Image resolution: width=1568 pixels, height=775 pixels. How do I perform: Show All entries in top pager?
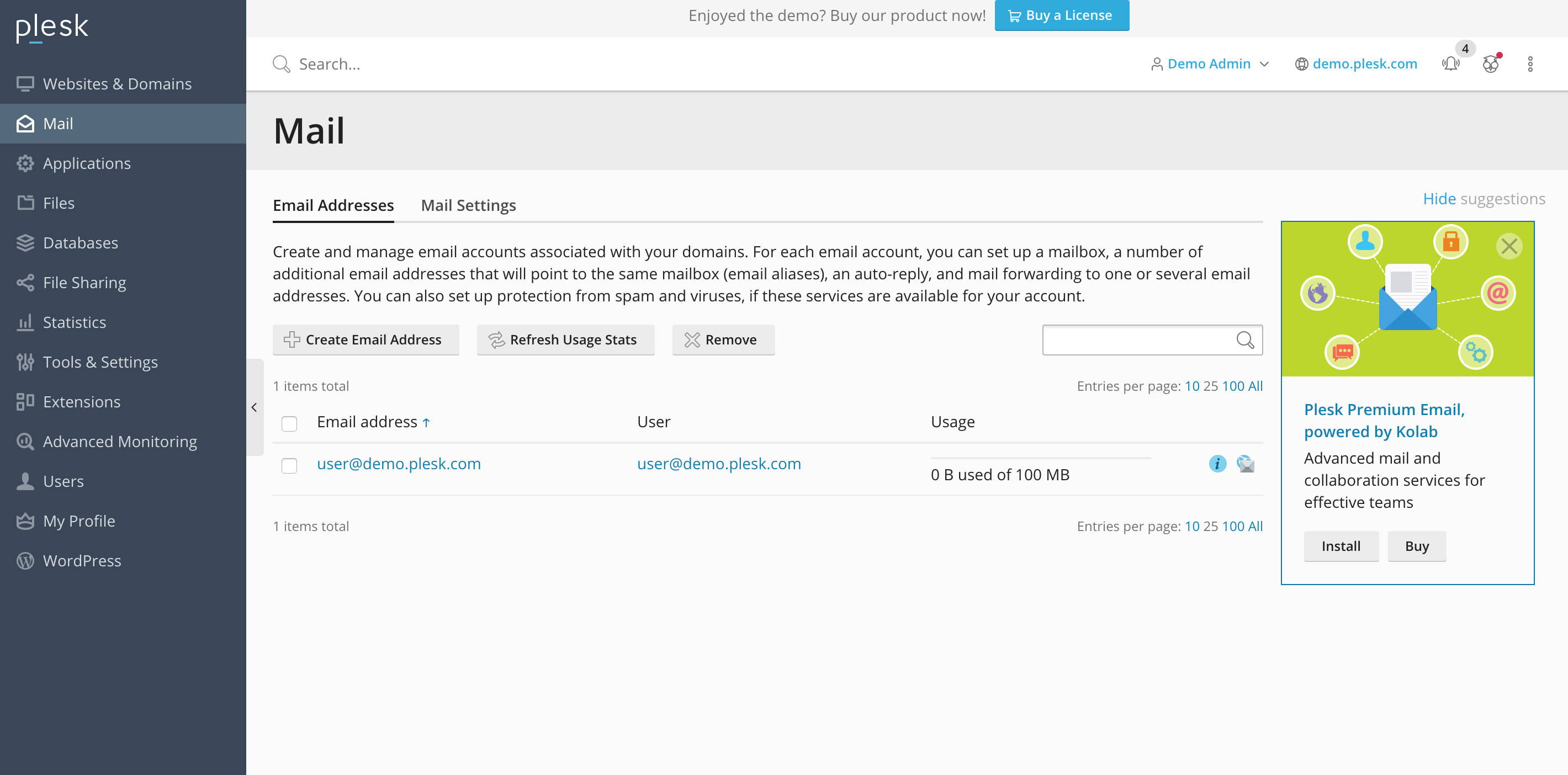point(1255,386)
